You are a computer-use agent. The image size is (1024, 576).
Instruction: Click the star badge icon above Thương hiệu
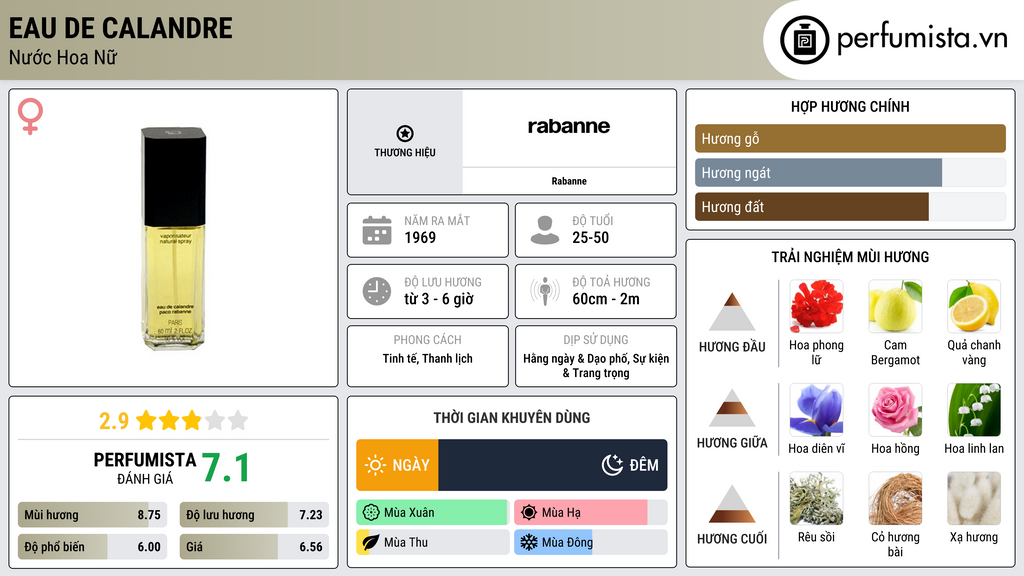(404, 133)
